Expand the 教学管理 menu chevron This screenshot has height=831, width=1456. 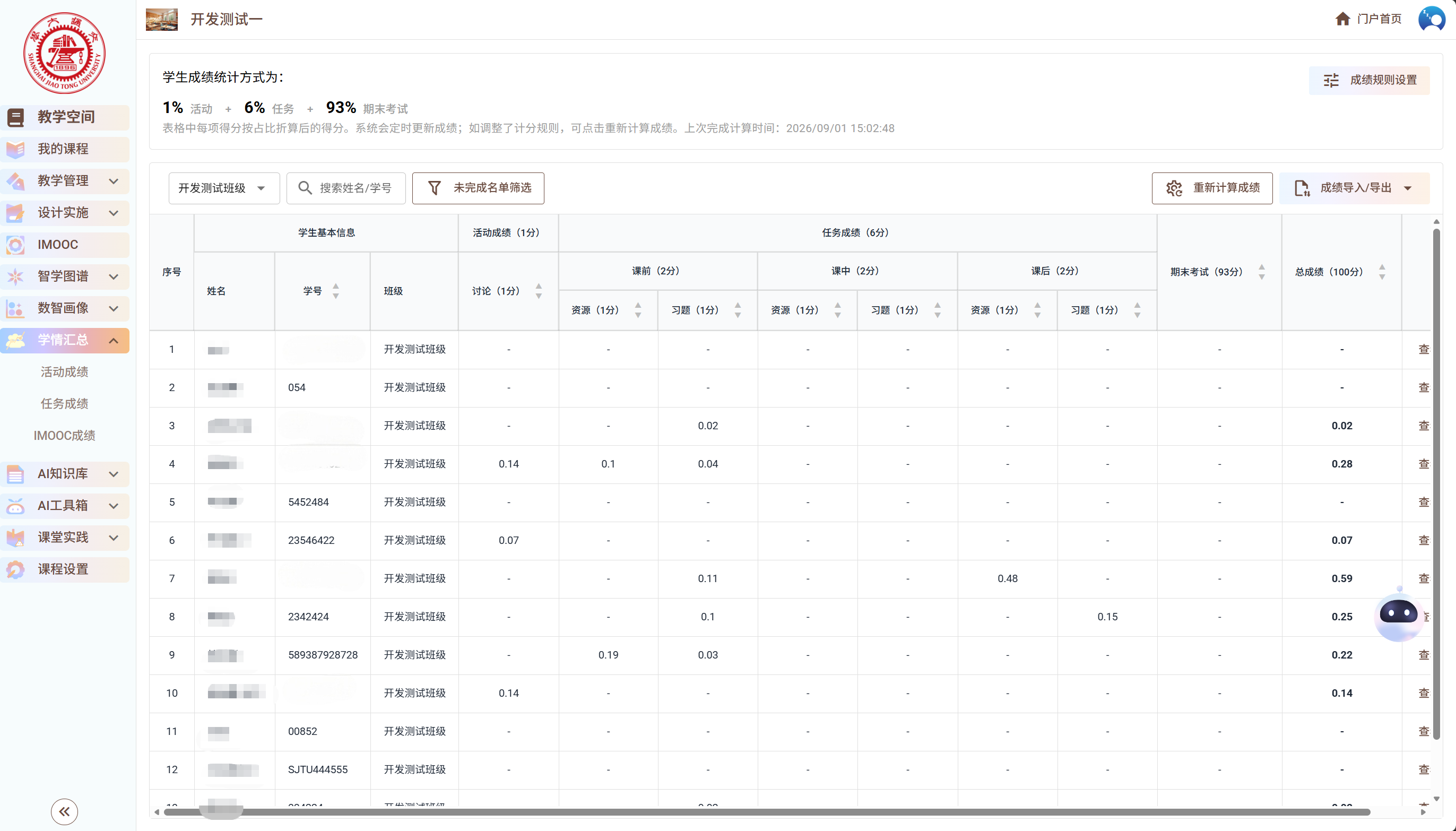coord(114,181)
